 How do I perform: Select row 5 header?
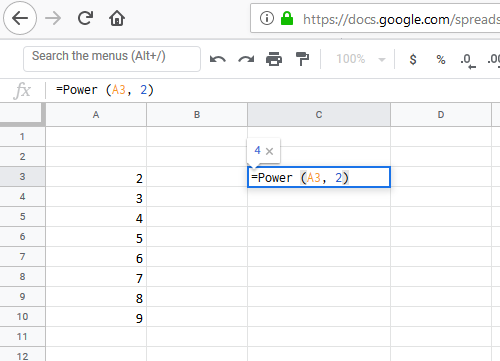tap(22, 217)
